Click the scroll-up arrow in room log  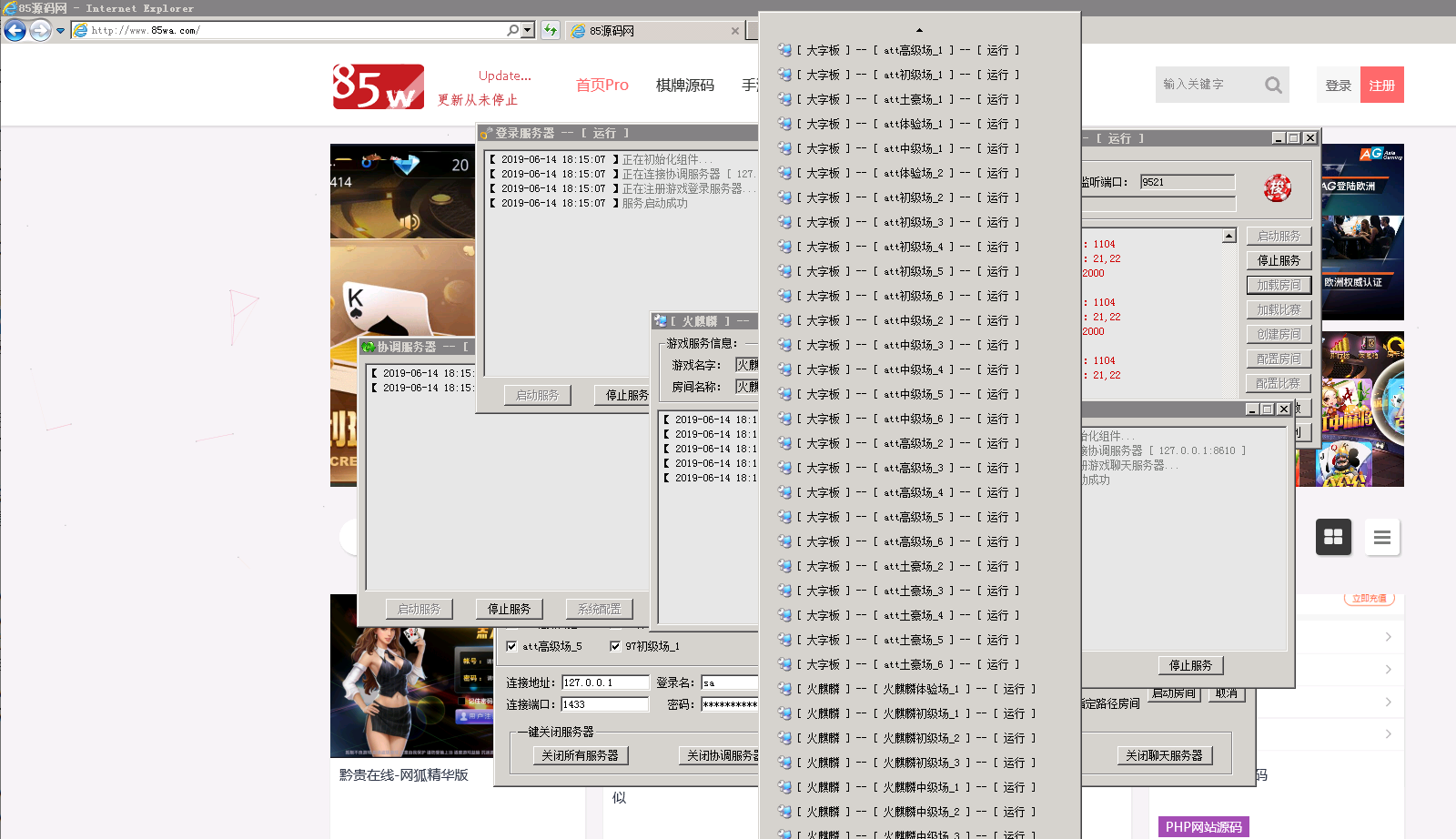(x=1228, y=236)
